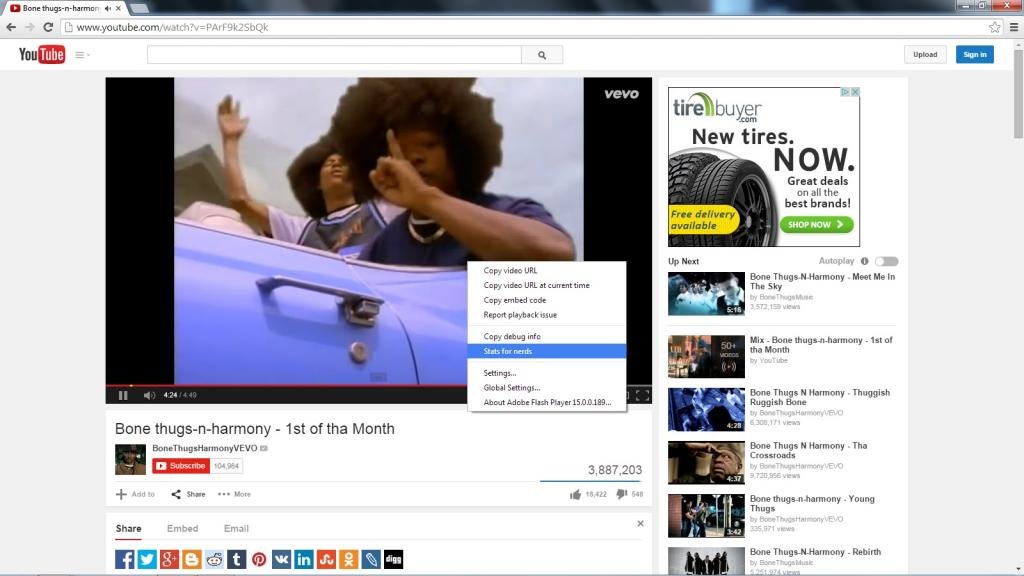Share on StumbleUpon
The image size is (1024, 576).
327,559
